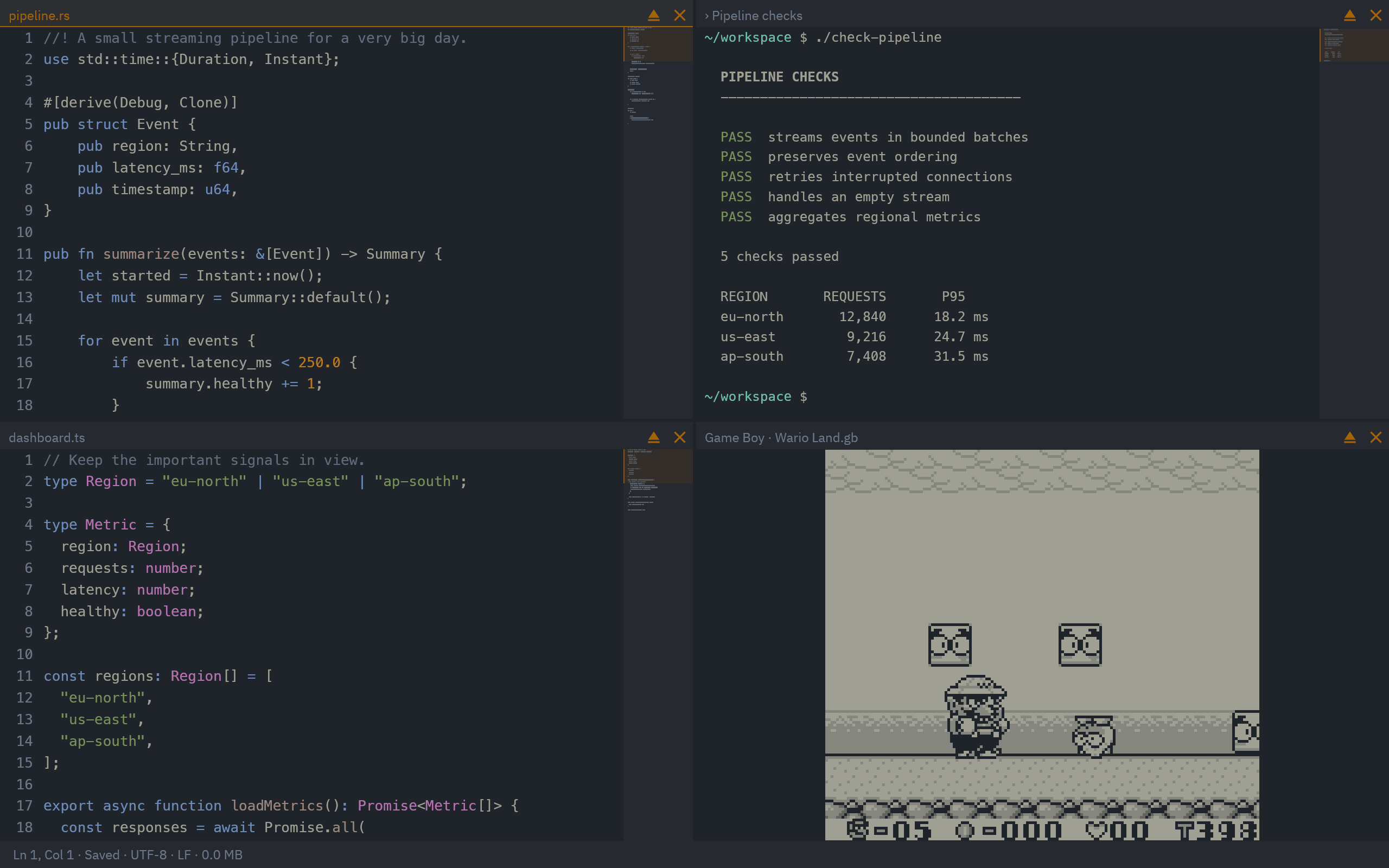Viewport: 1389px width, 868px height.
Task: Click 'latency_ms: f64' field in pipeline.rs
Action: click(175, 168)
